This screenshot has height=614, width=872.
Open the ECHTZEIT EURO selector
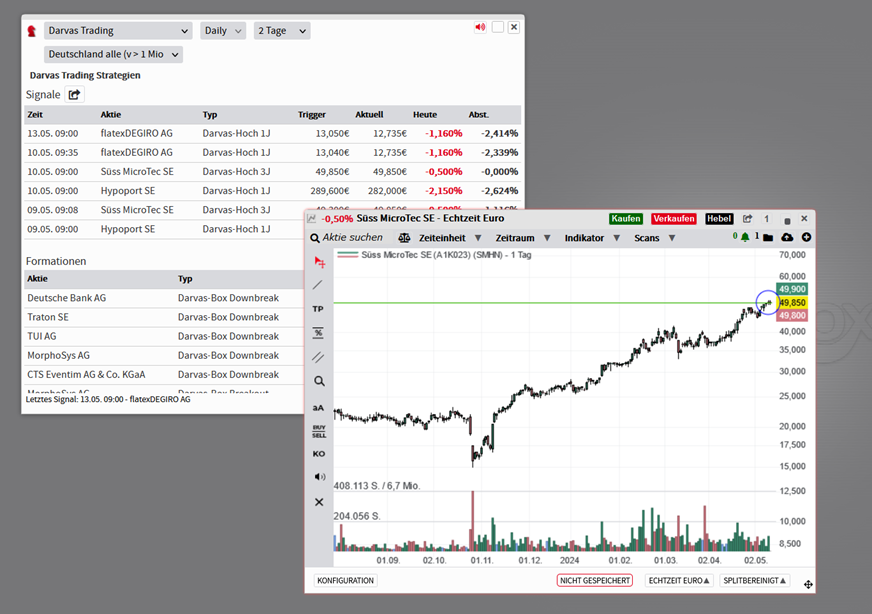click(679, 581)
